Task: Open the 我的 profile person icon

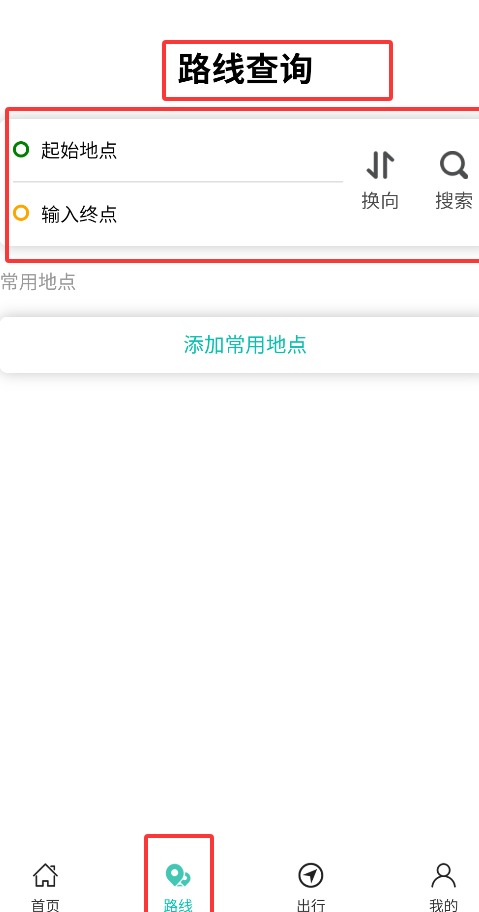Action: tap(443, 875)
